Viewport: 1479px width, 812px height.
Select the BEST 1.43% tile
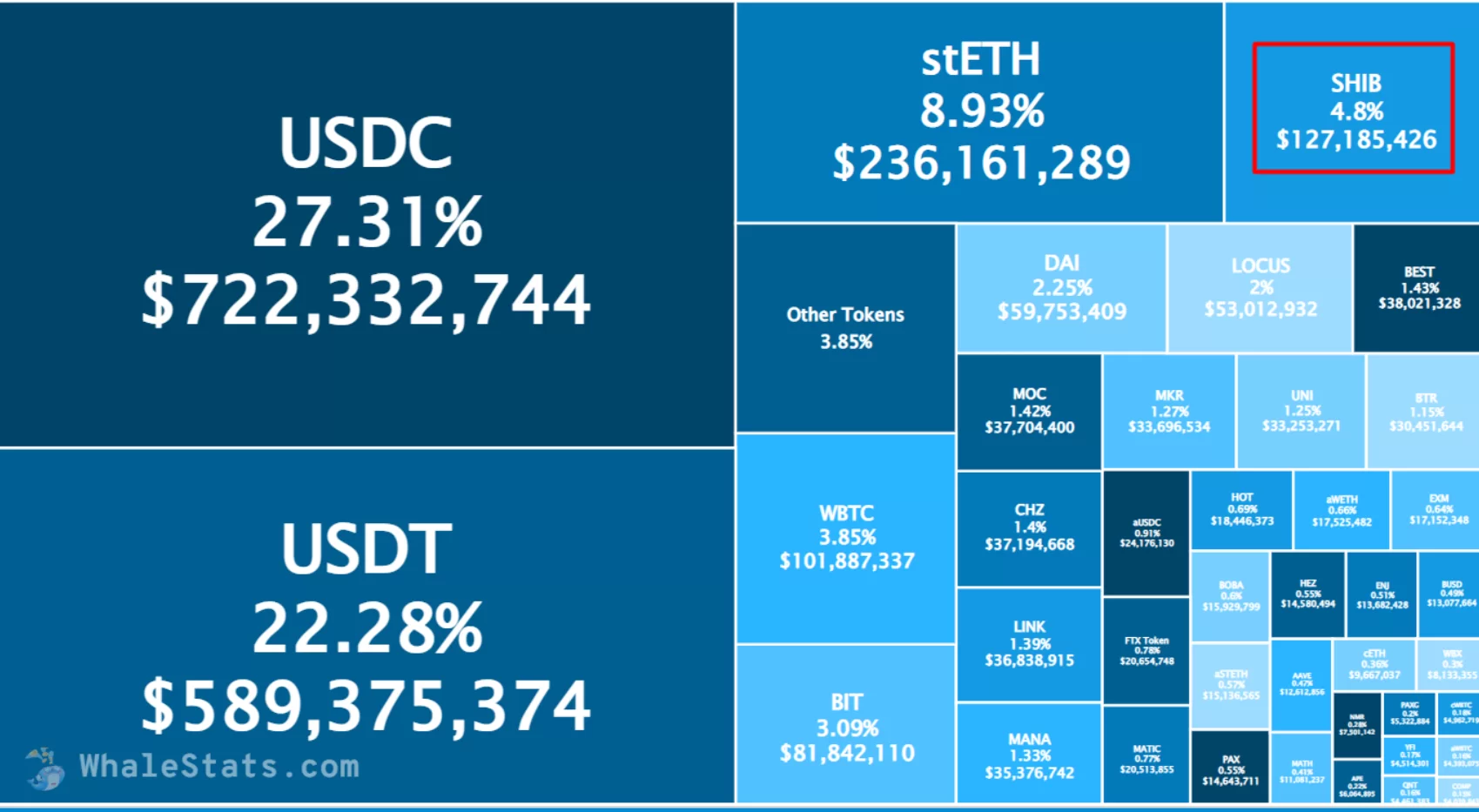coord(1418,288)
